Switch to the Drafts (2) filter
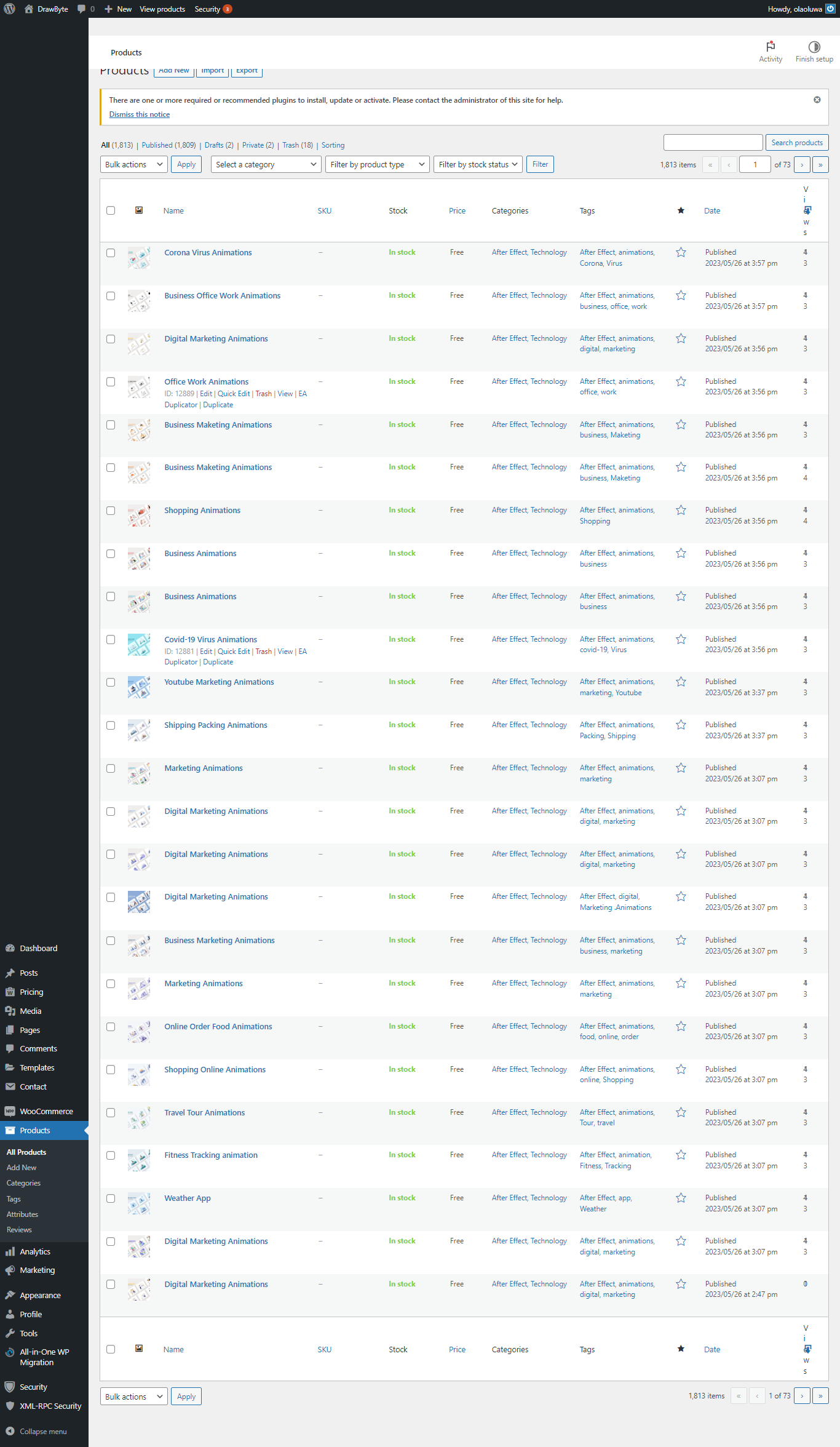The width and height of the screenshot is (840, 1447). 218,145
